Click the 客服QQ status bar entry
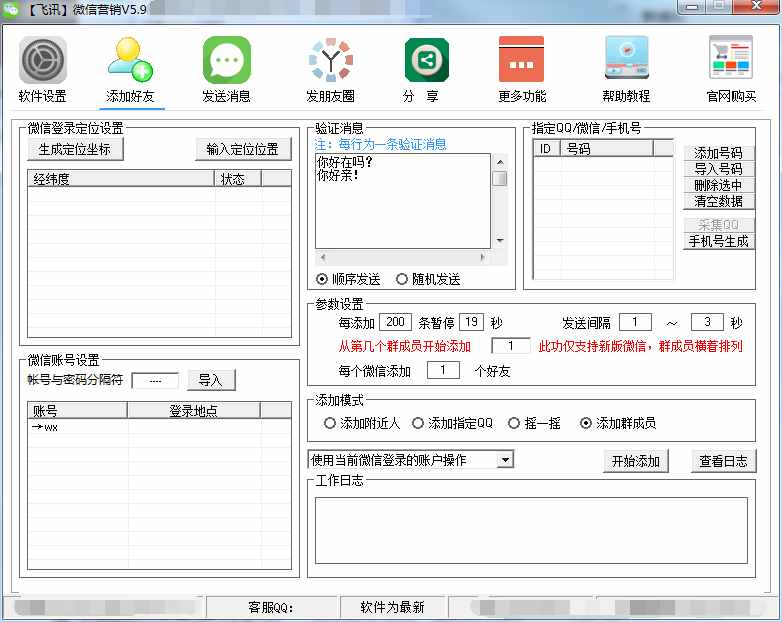 [x=273, y=607]
